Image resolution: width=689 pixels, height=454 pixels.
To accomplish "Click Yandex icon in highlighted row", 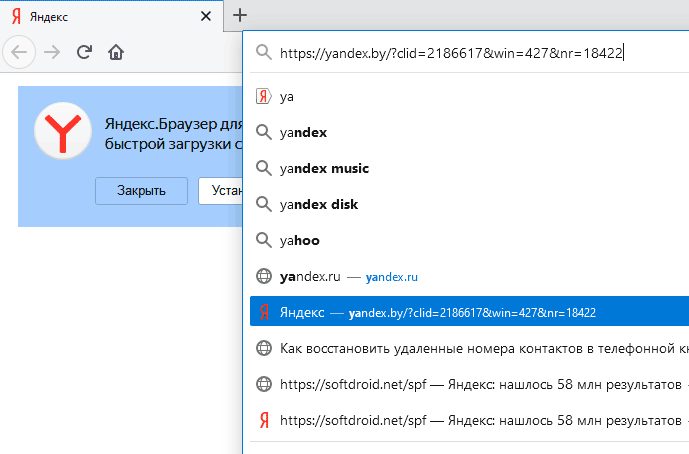I will point(264,312).
